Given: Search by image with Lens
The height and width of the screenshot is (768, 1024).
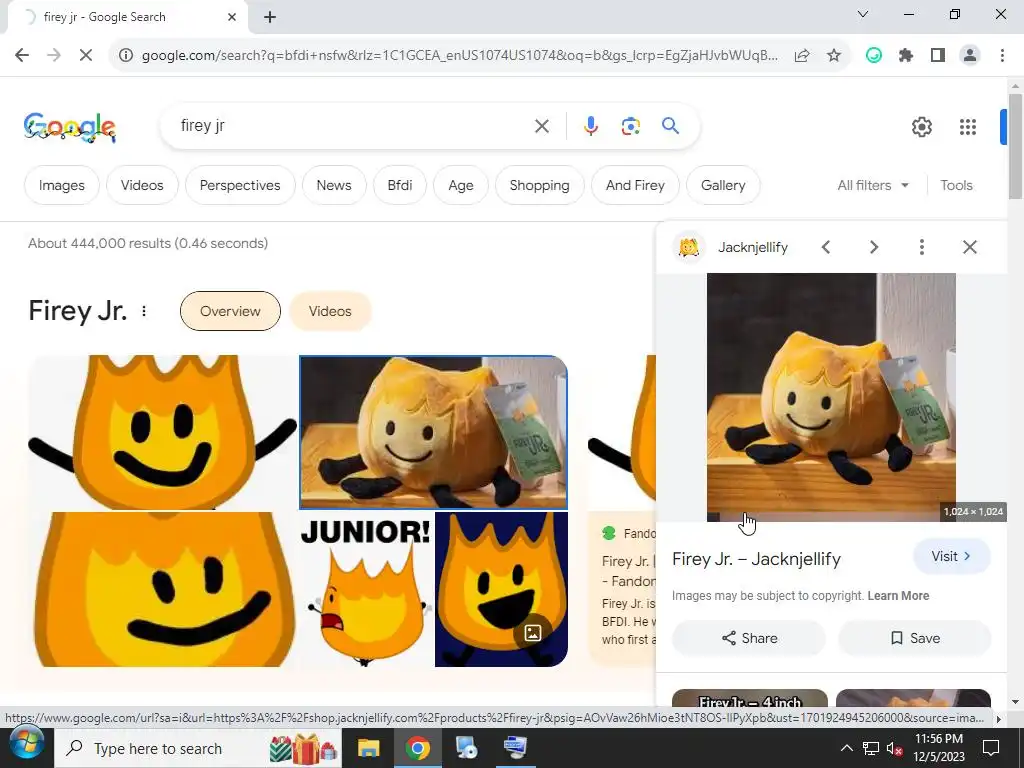Looking at the screenshot, I should coord(630,126).
